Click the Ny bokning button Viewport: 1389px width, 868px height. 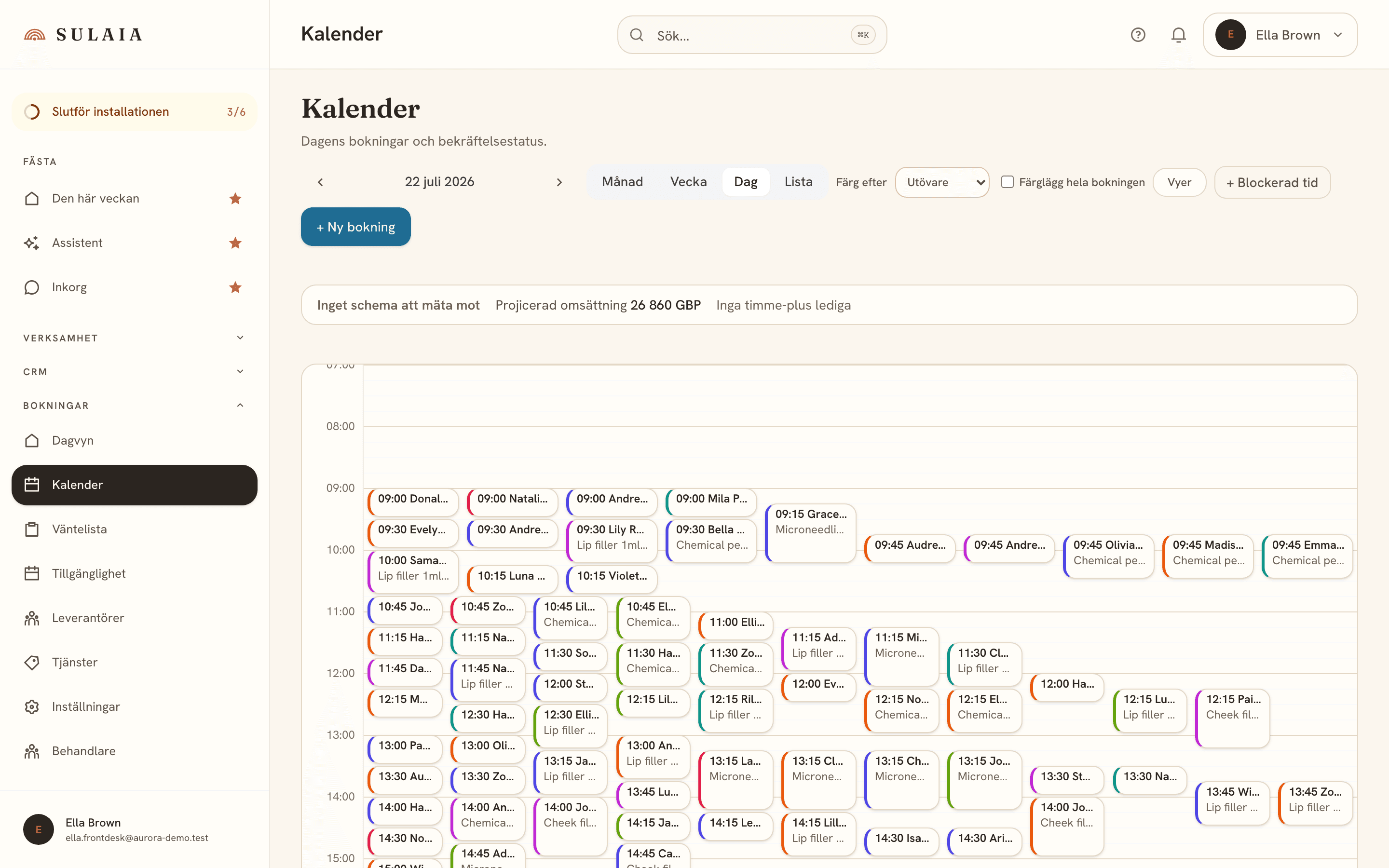[355, 227]
